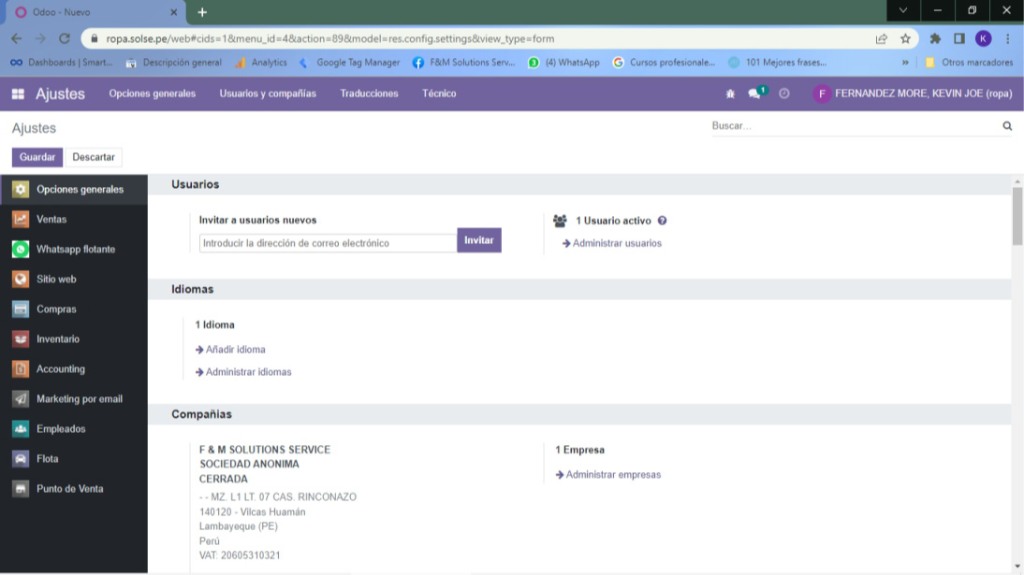Open Administrar idiomas link
This screenshot has width=1024, height=575.
244,372
